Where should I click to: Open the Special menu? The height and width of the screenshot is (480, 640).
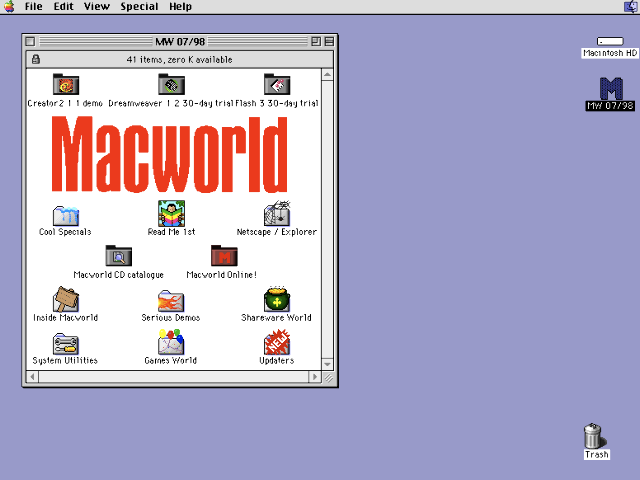(x=139, y=7)
